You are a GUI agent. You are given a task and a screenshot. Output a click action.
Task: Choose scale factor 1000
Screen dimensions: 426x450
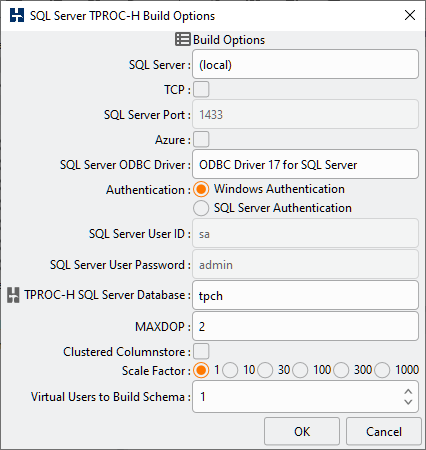click(x=382, y=370)
